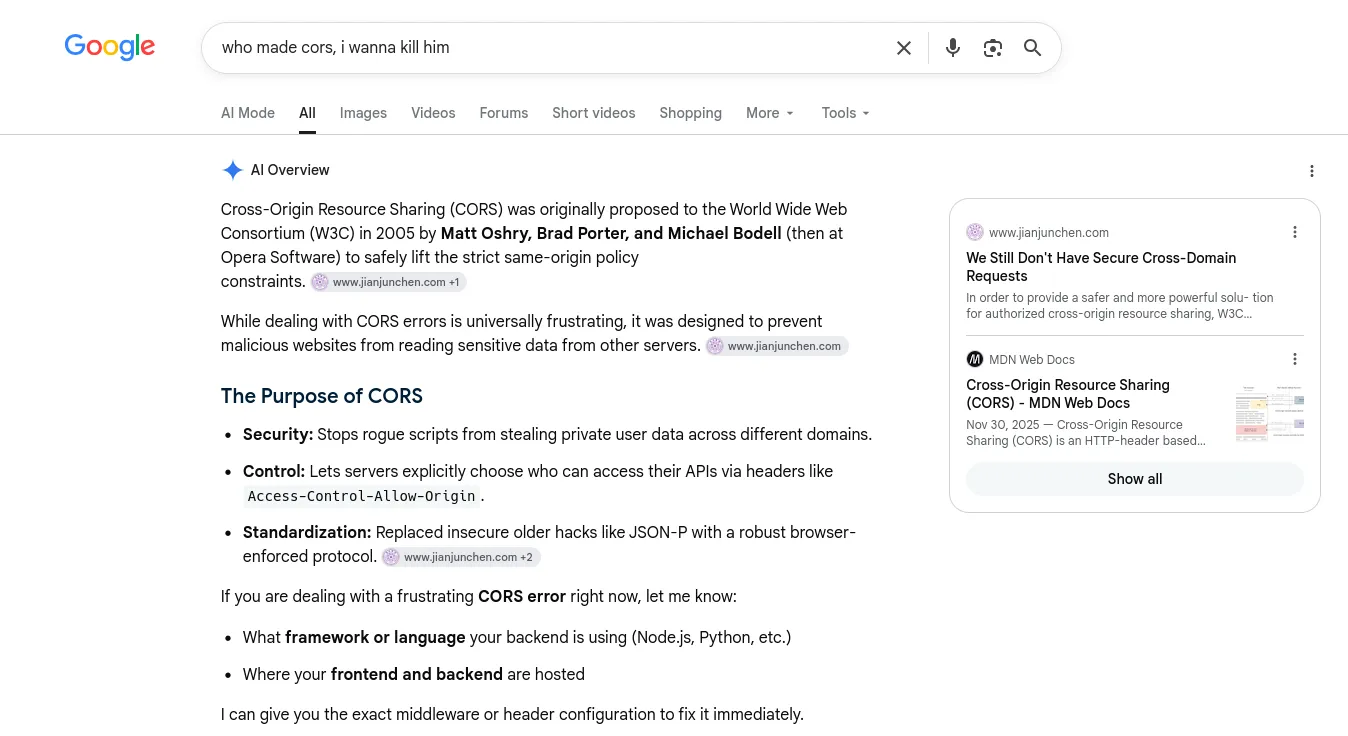Click the search query input field

click(x=550, y=48)
